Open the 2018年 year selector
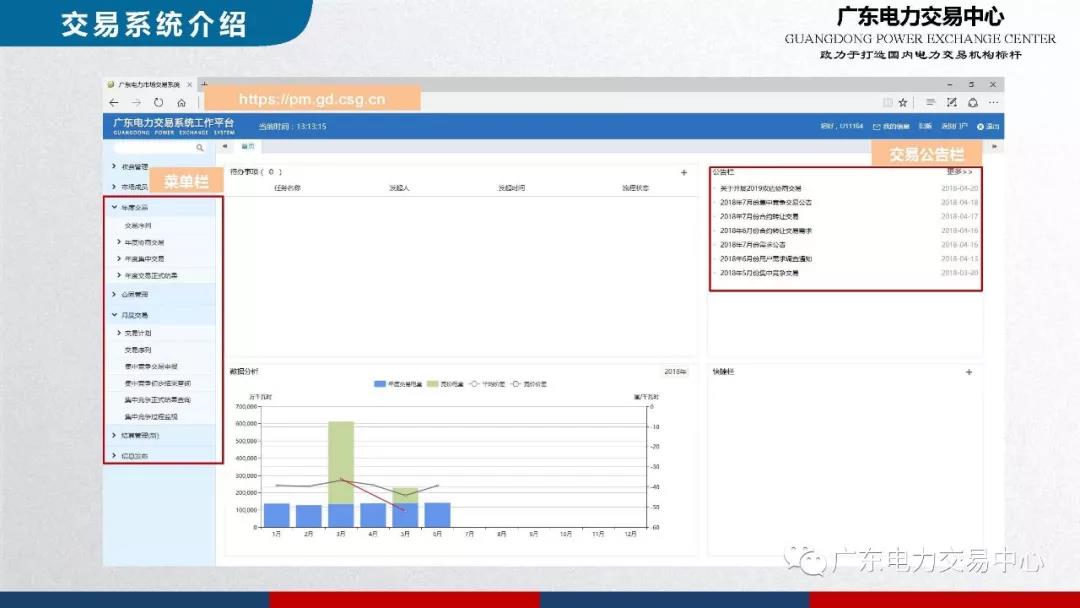1080x608 pixels. [675, 372]
